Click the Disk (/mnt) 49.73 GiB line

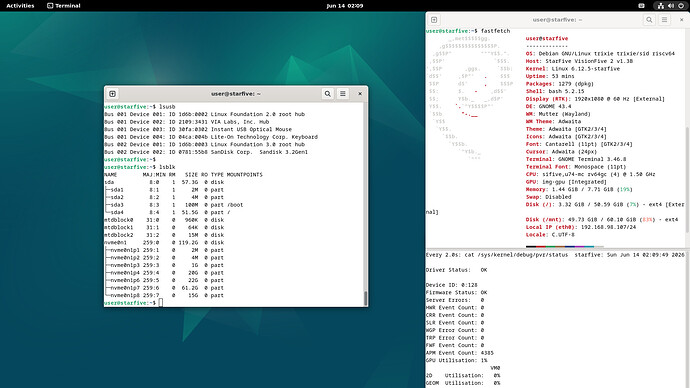[602, 220]
